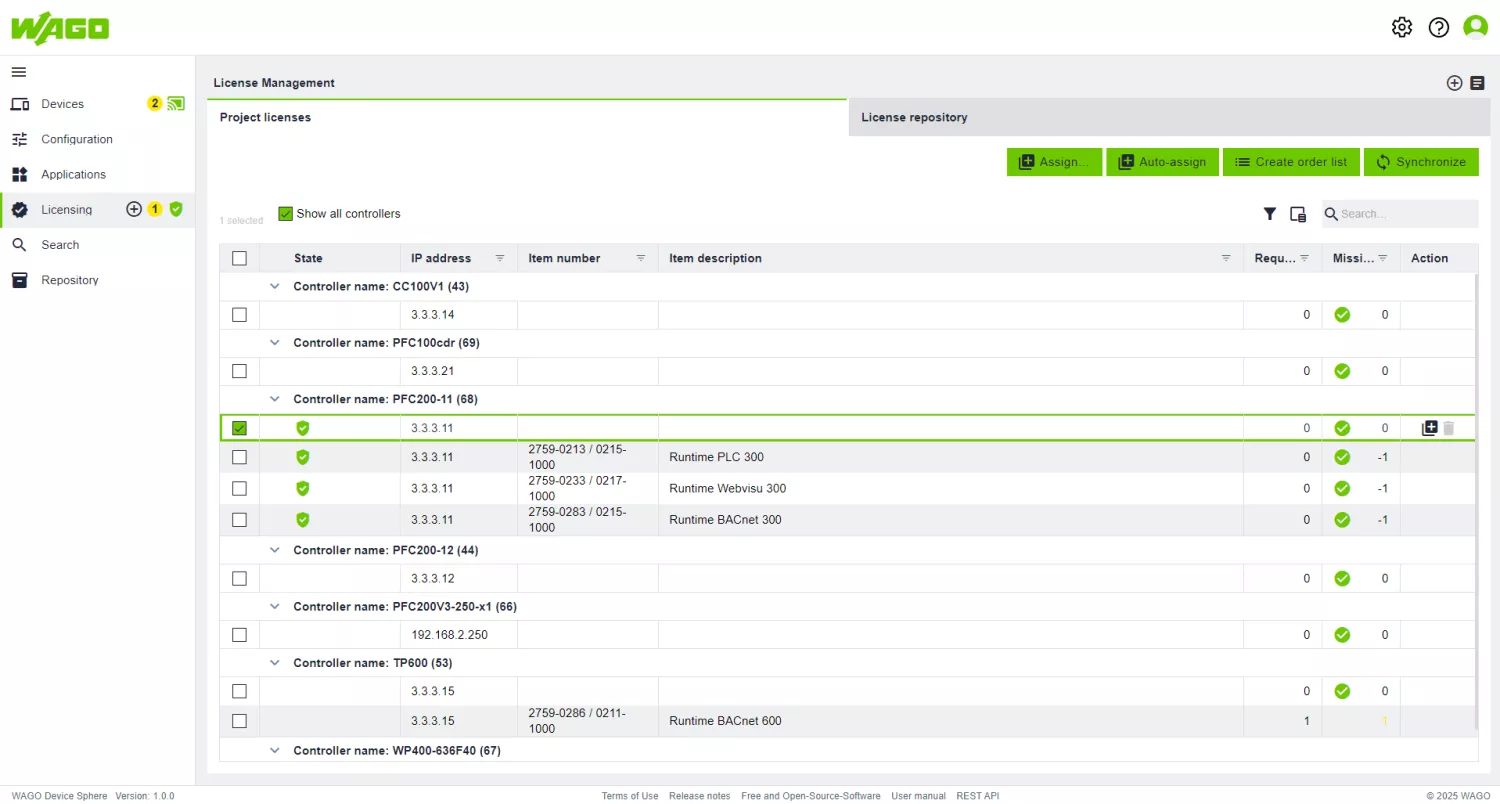Click the Auto-assign button

point(1162,162)
